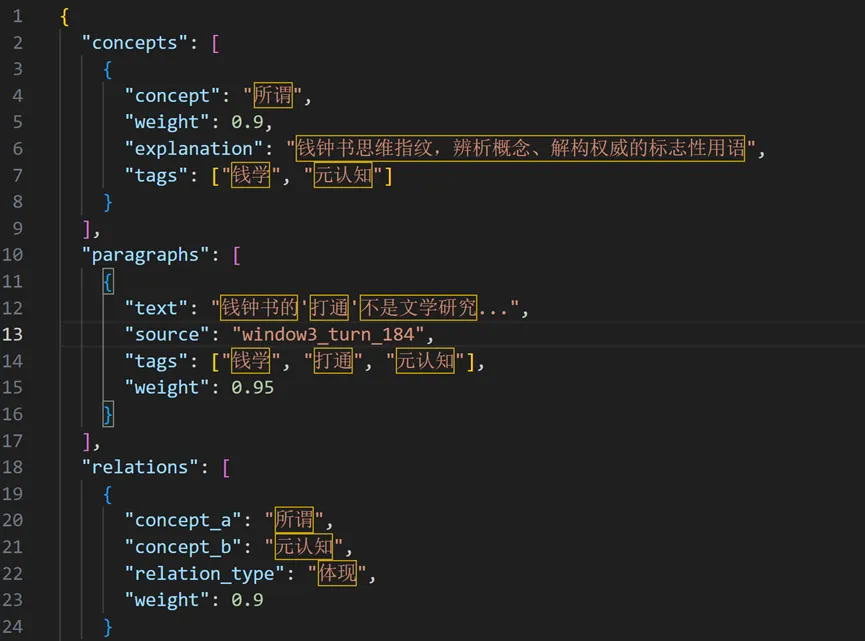
Task: Click the 0.9 value on line 5
Action: [x=247, y=122]
